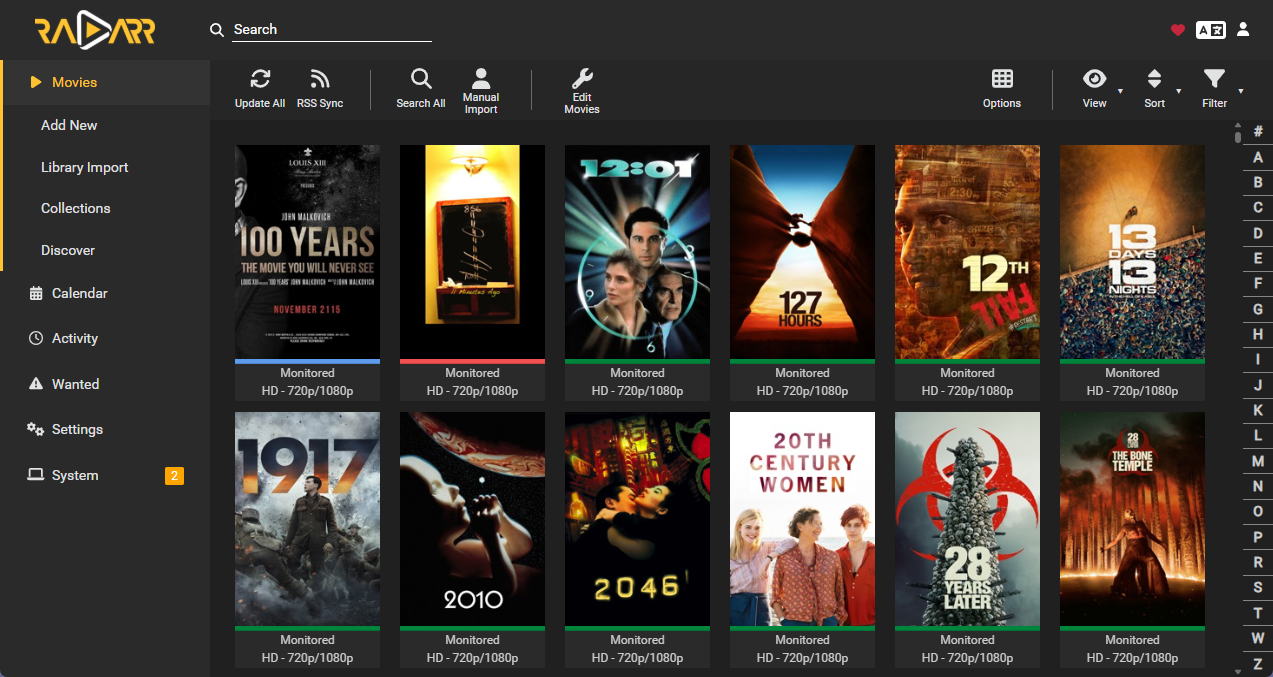Viewport: 1273px width, 677px height.
Task: Open the 1917 movie poster
Action: point(307,519)
